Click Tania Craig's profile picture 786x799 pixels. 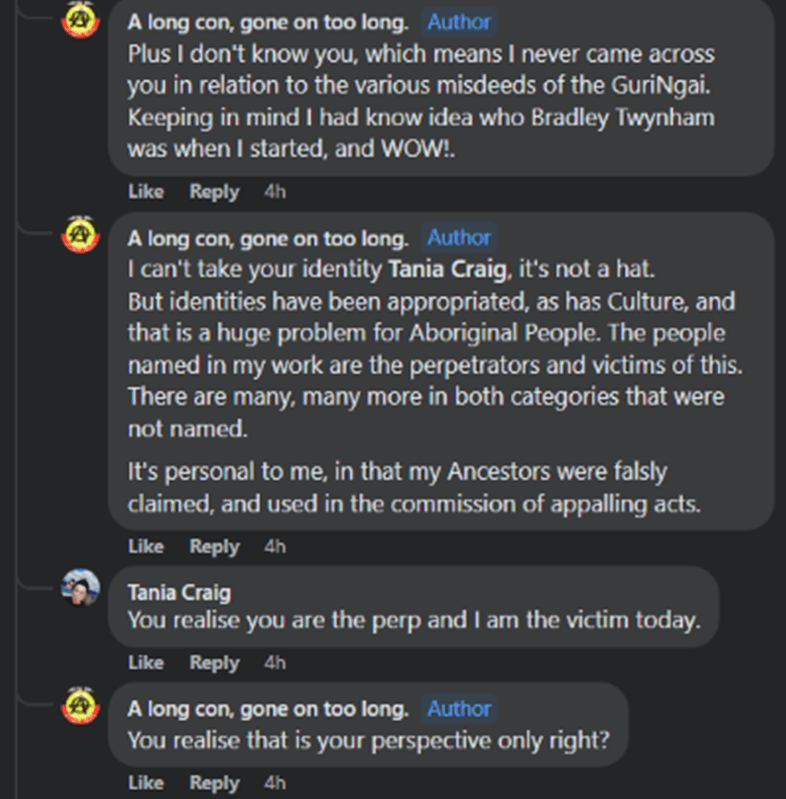(x=80, y=588)
